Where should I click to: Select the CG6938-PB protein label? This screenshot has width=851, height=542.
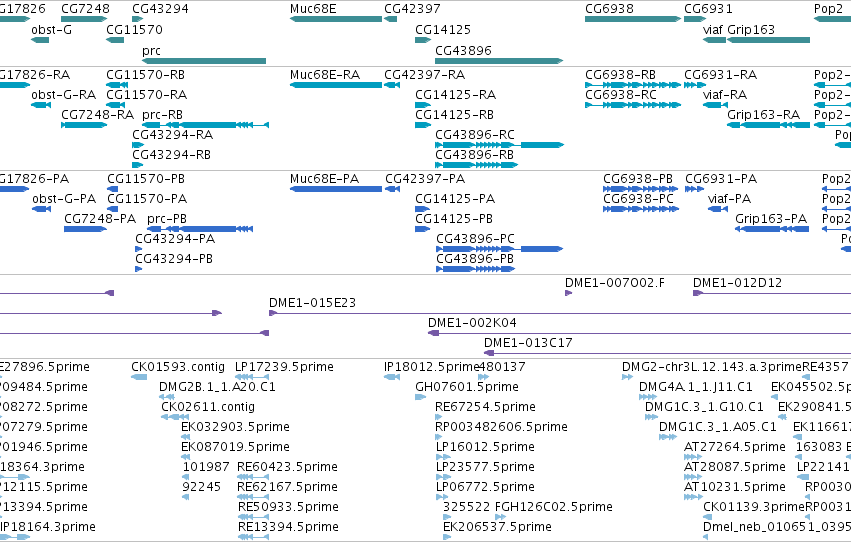[x=638, y=179]
